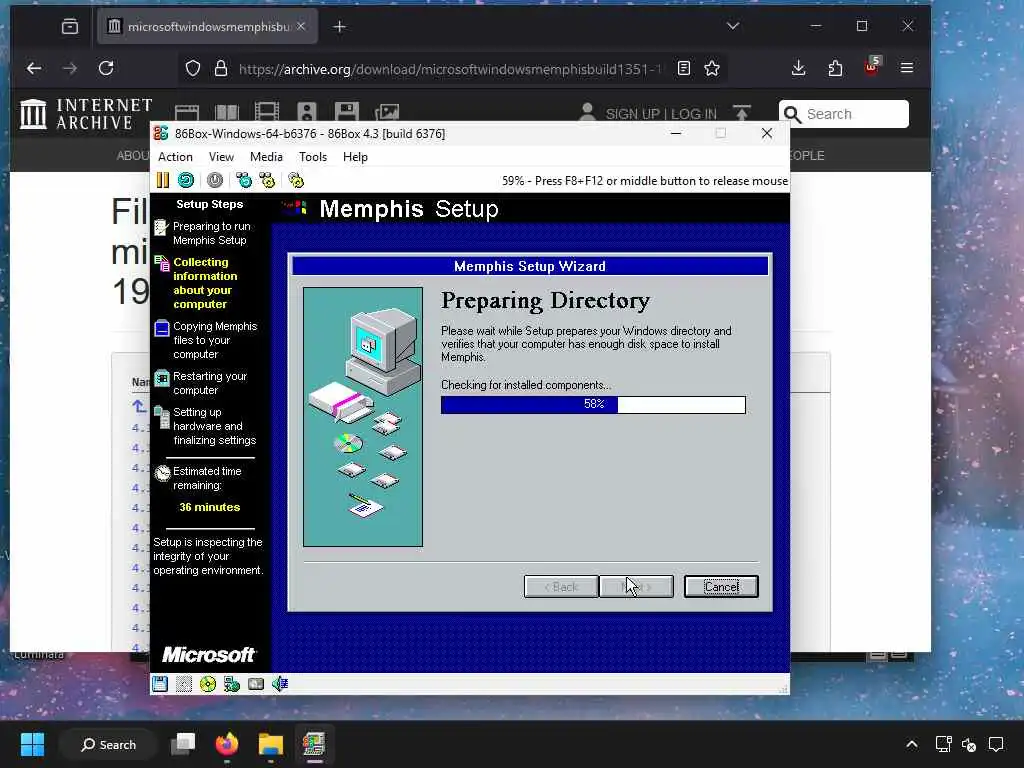Viewport: 1024px width, 768px height.
Task: Click the sound status bar icon
Action: tap(280, 684)
